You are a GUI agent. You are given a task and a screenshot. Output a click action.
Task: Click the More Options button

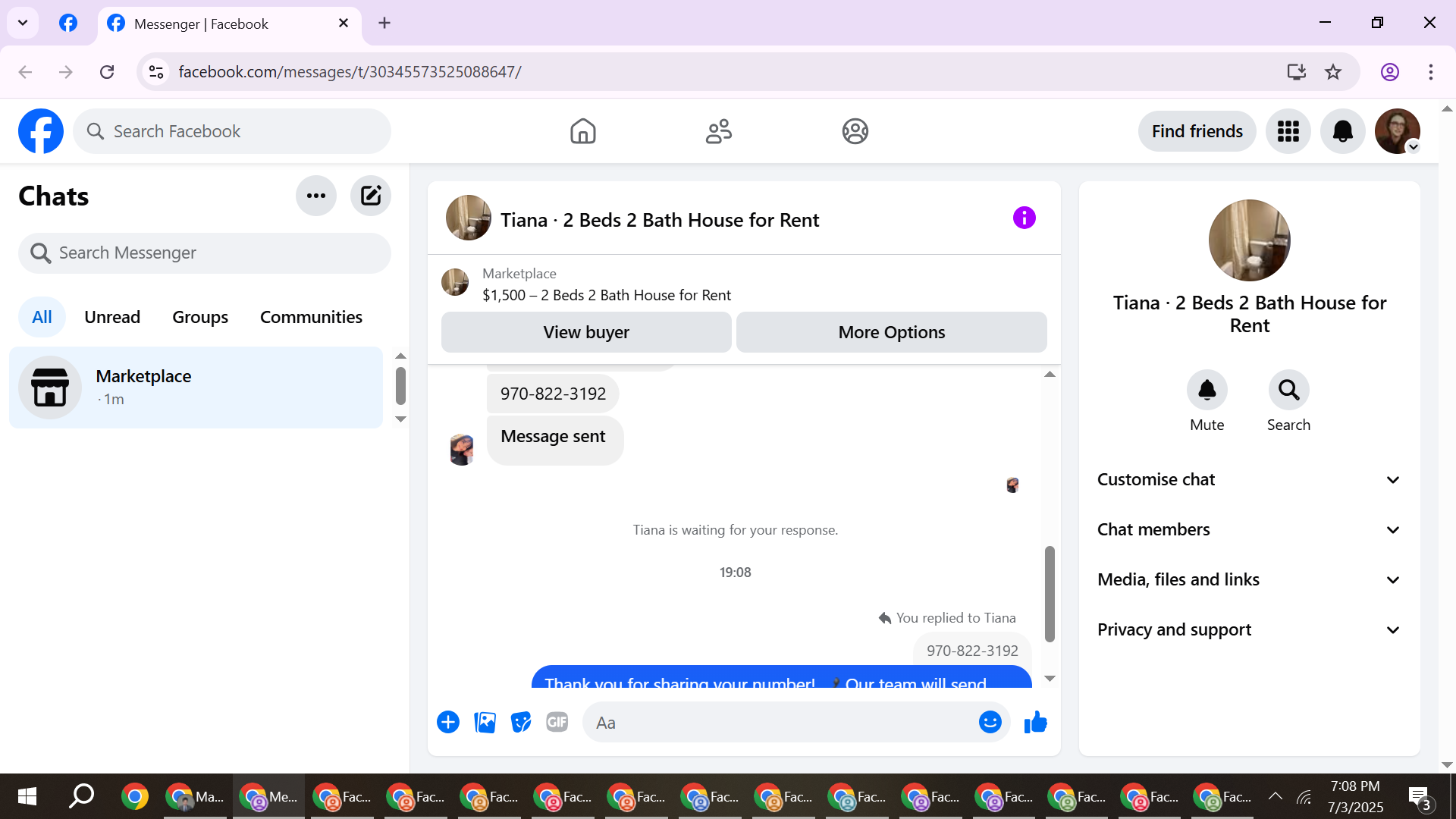point(891,332)
